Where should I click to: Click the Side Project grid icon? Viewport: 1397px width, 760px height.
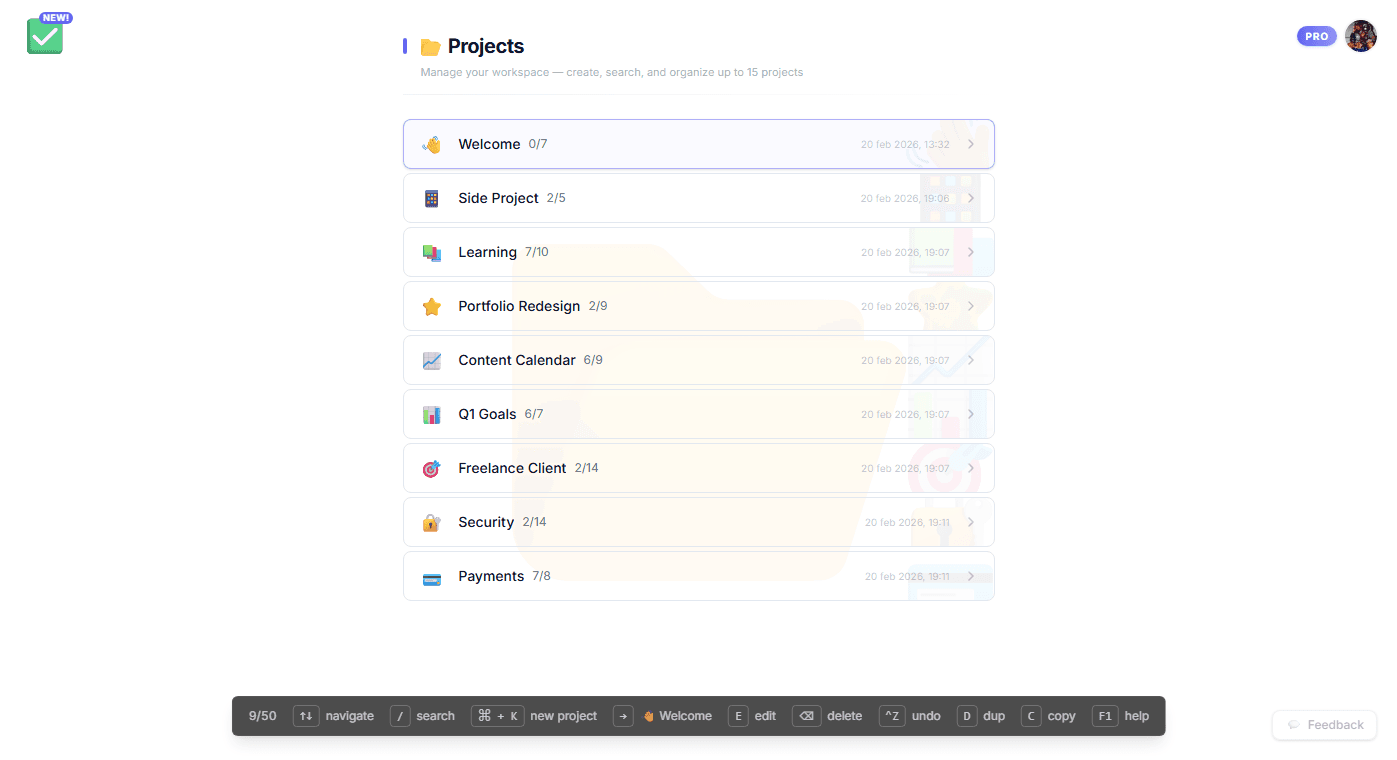(431, 198)
